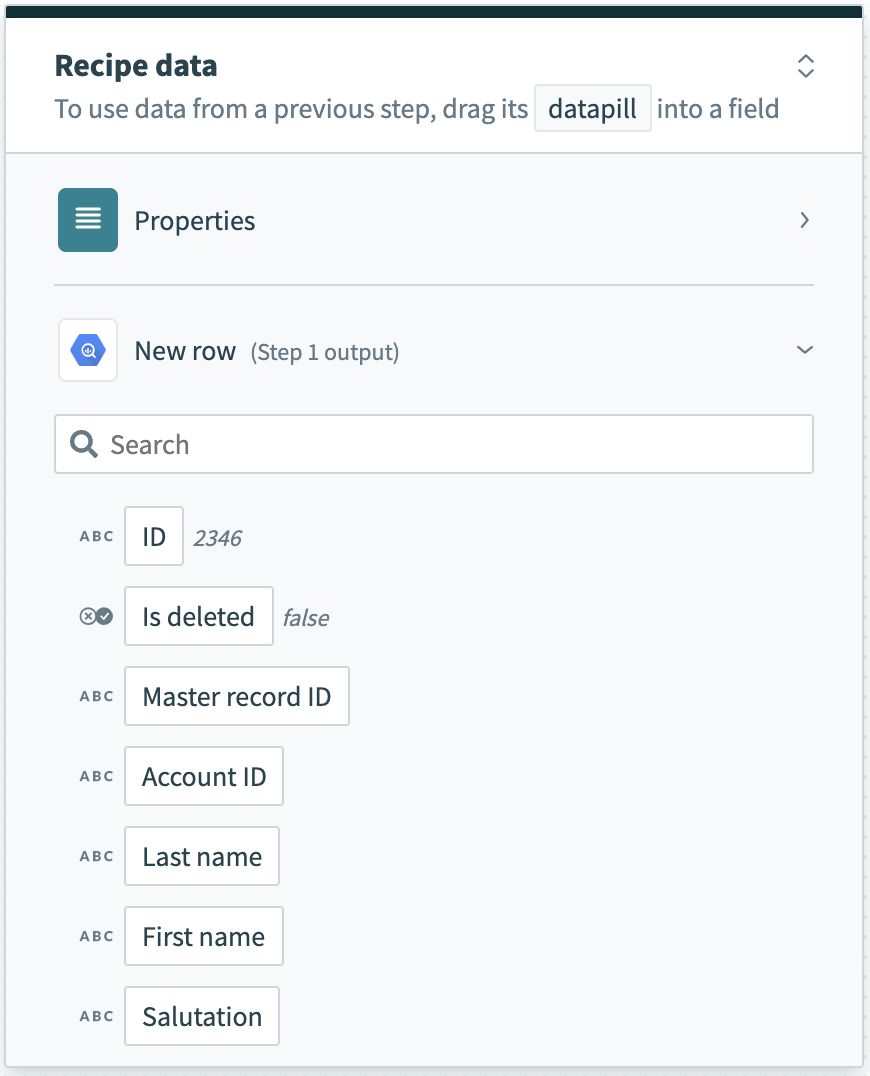Click ABC type icon beside Master record ID

coord(97,697)
